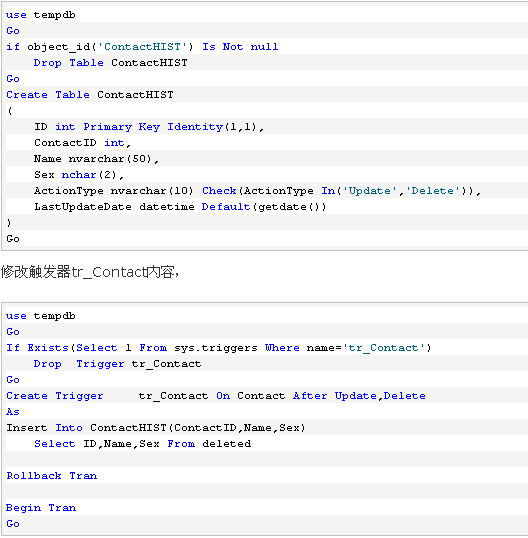528x538 pixels.
Task: Click the Name nvarchar(50) column line
Action: point(96,159)
